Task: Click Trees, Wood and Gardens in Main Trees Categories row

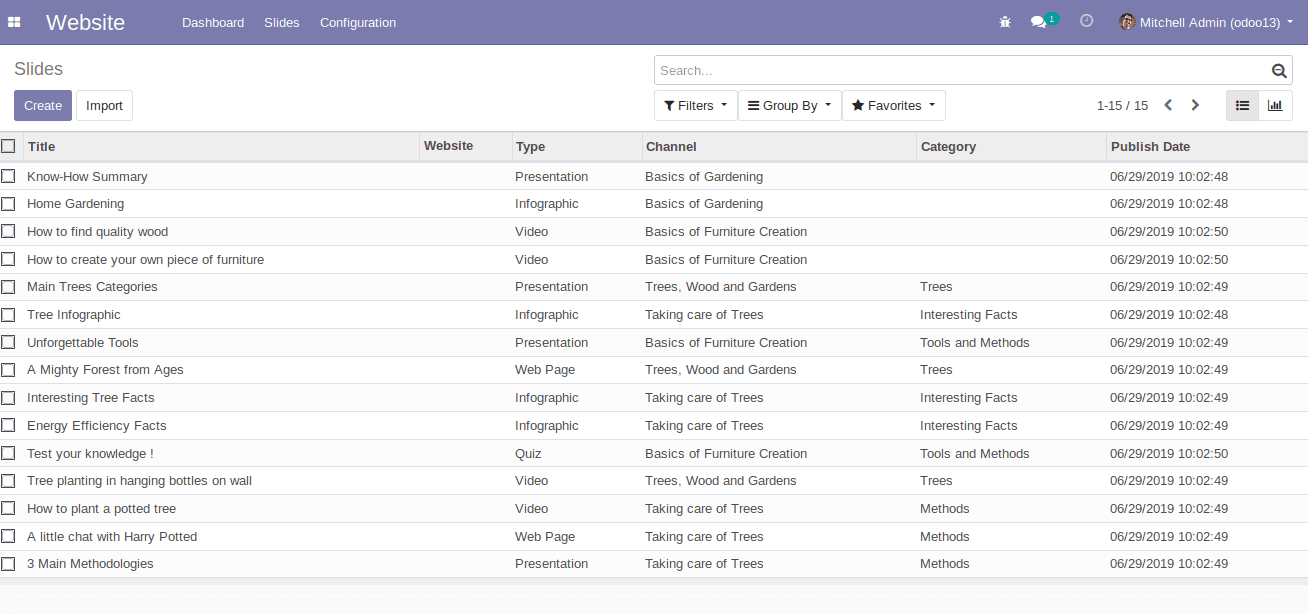Action: point(721,287)
